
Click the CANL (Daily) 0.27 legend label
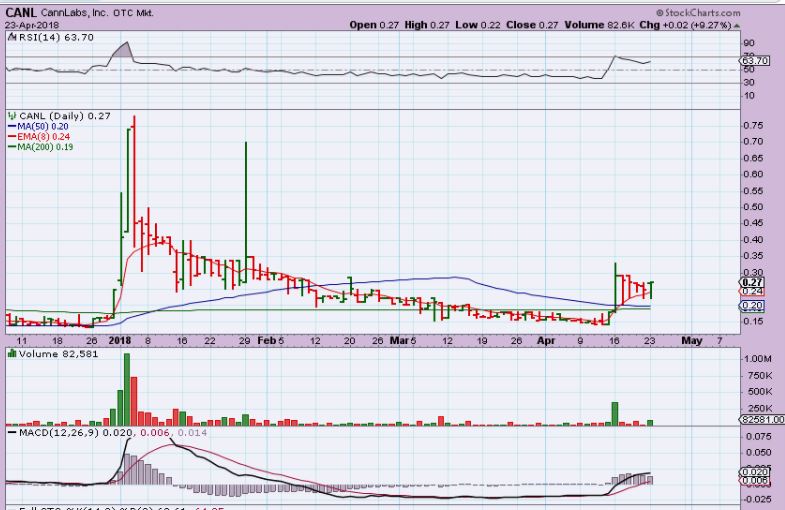pyautogui.click(x=65, y=116)
